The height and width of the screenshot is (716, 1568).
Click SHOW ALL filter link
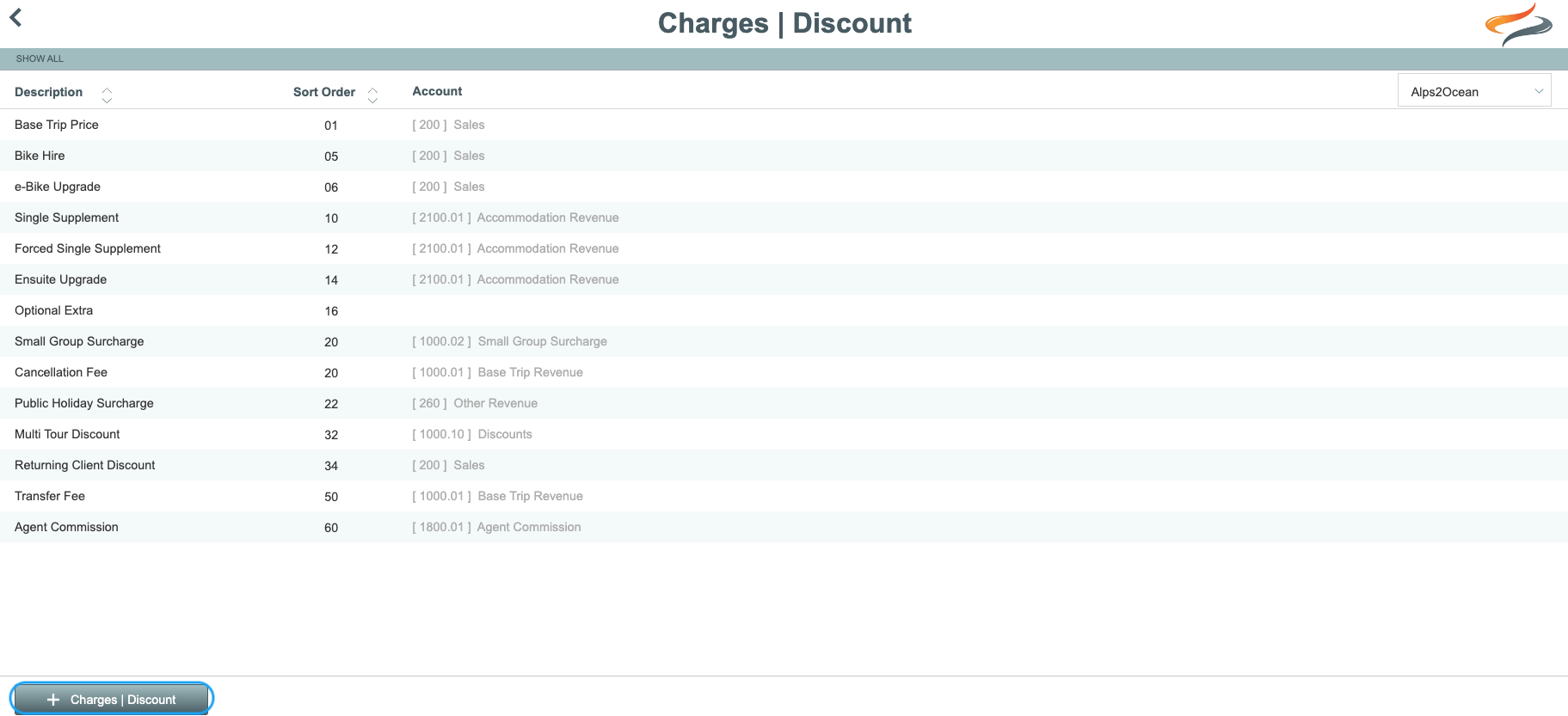[40, 58]
